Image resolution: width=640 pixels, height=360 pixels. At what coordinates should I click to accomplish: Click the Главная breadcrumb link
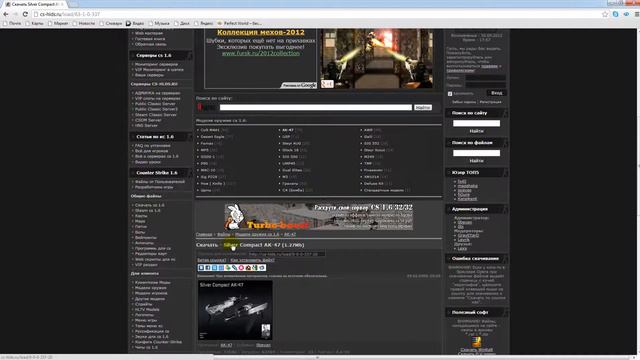pos(204,235)
